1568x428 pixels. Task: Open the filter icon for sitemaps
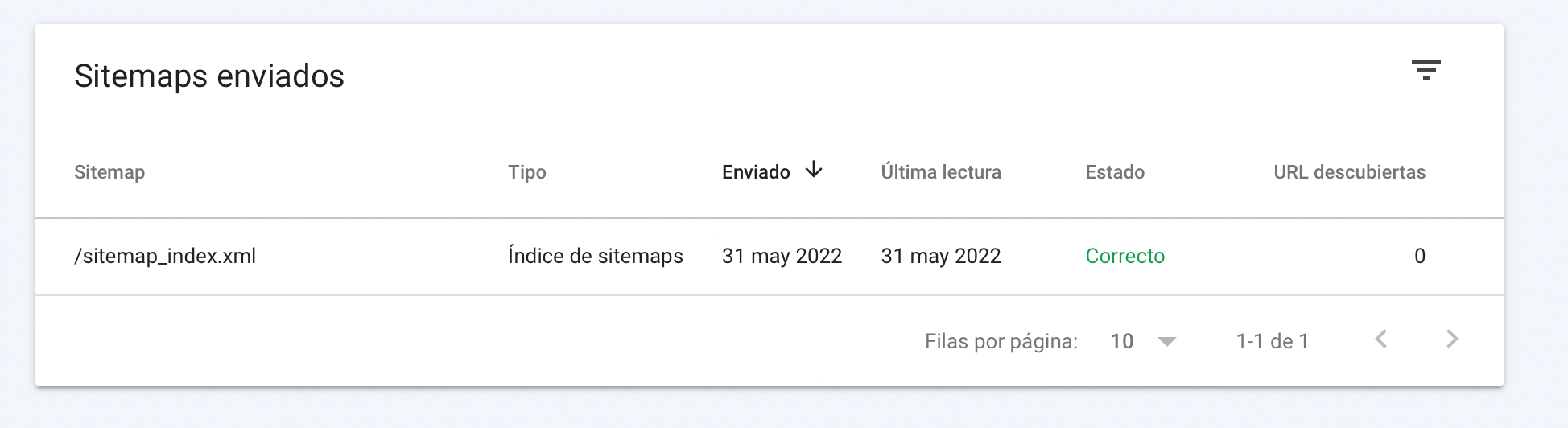pos(1426,70)
